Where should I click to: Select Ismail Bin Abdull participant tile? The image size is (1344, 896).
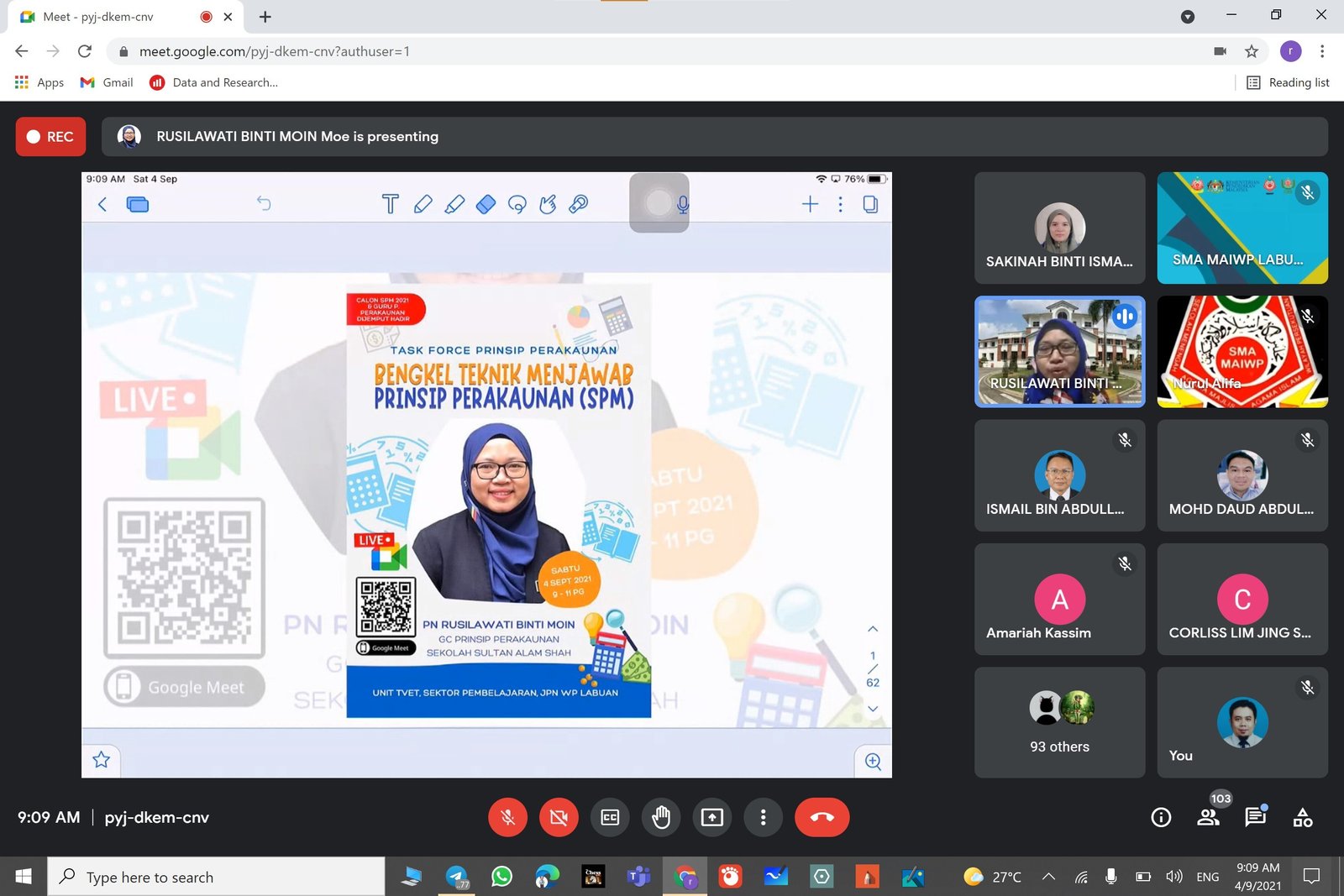(1059, 475)
